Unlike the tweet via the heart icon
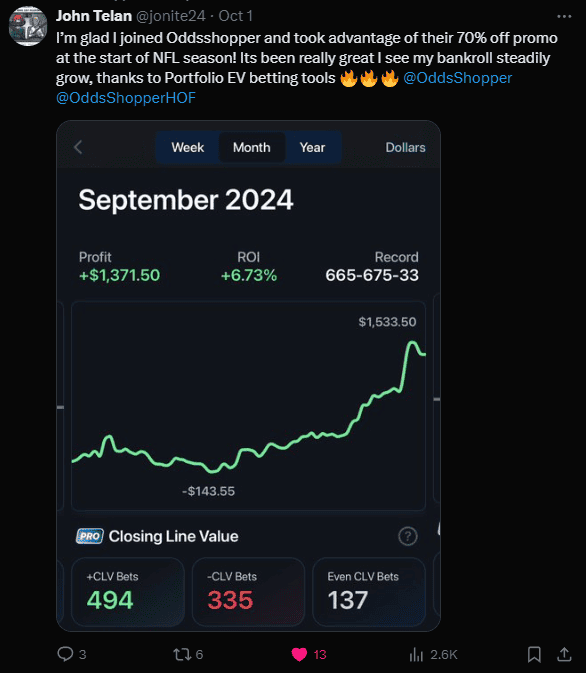This screenshot has width=586, height=673. tap(299, 655)
